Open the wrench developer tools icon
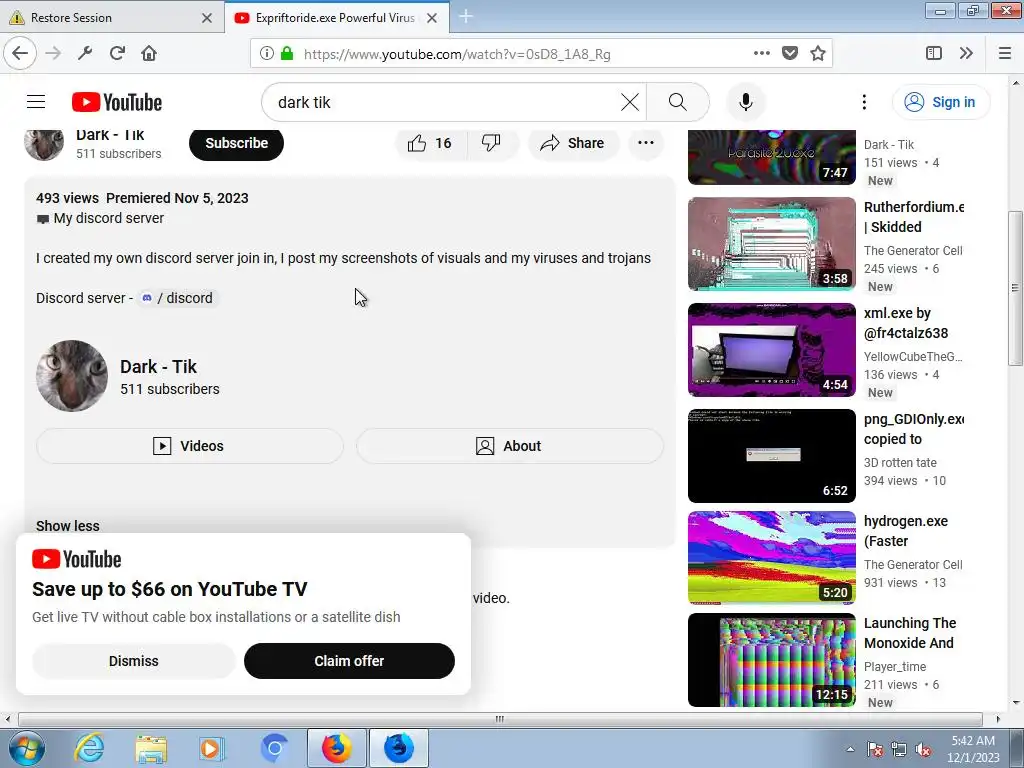This screenshot has width=1024, height=768. (85, 54)
